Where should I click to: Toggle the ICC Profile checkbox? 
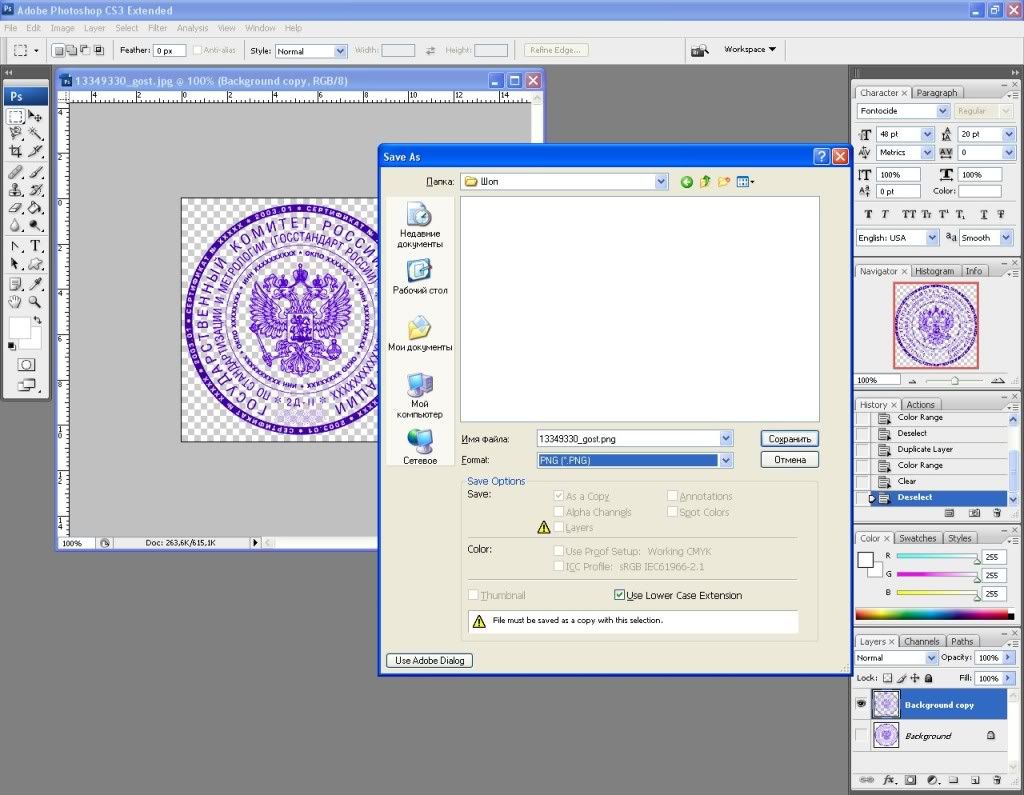coord(558,566)
